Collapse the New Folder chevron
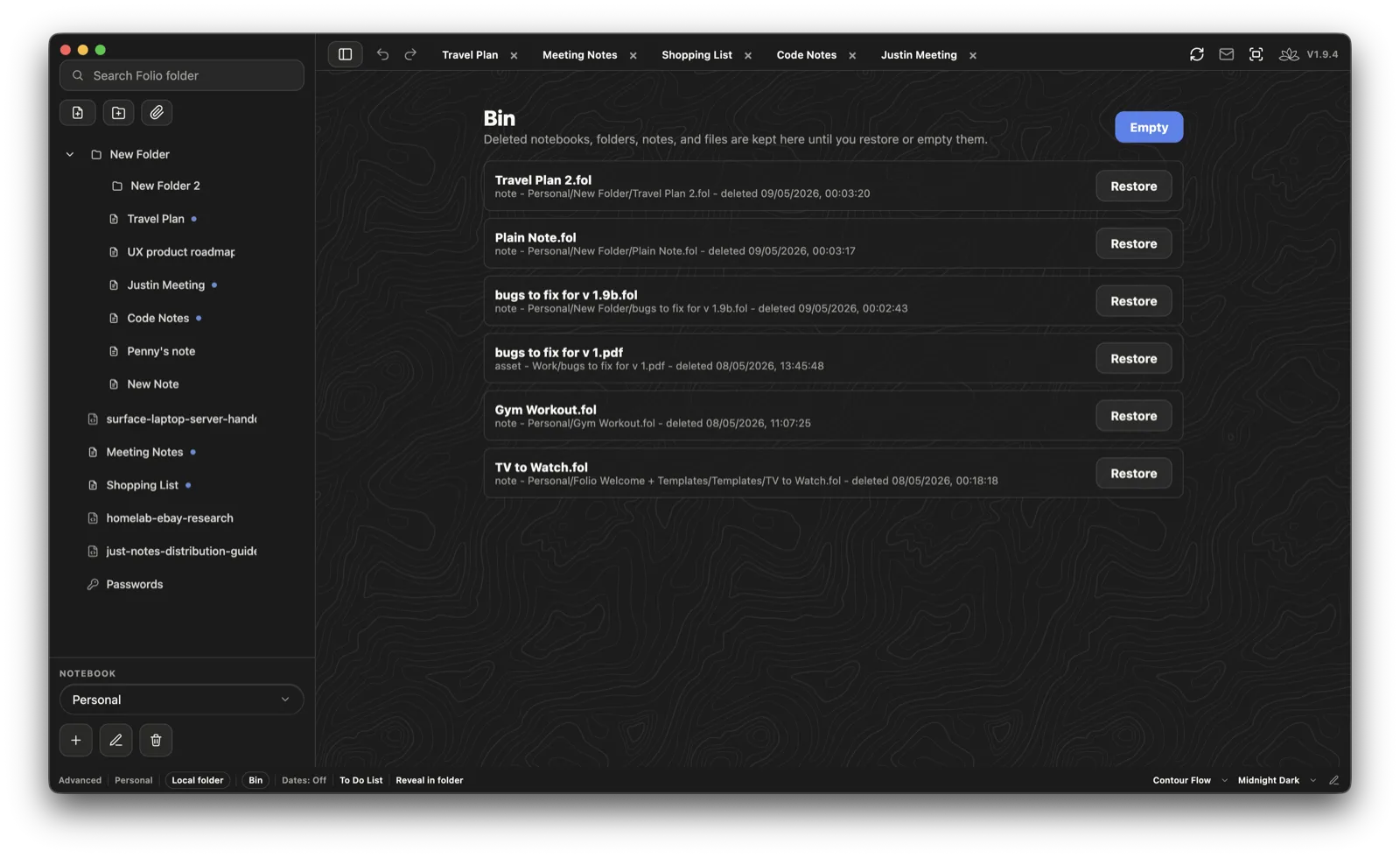1400x858 pixels. click(x=70, y=154)
